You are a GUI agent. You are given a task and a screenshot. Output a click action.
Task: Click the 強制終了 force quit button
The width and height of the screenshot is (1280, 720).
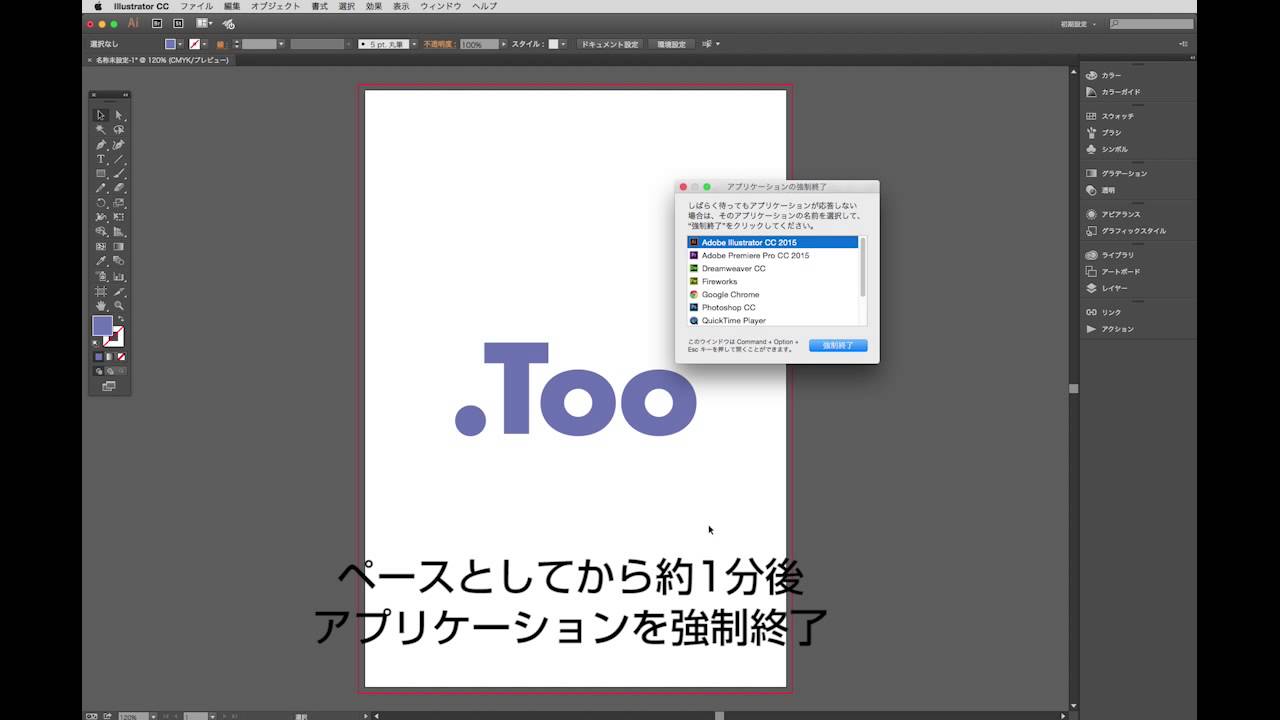click(838, 346)
